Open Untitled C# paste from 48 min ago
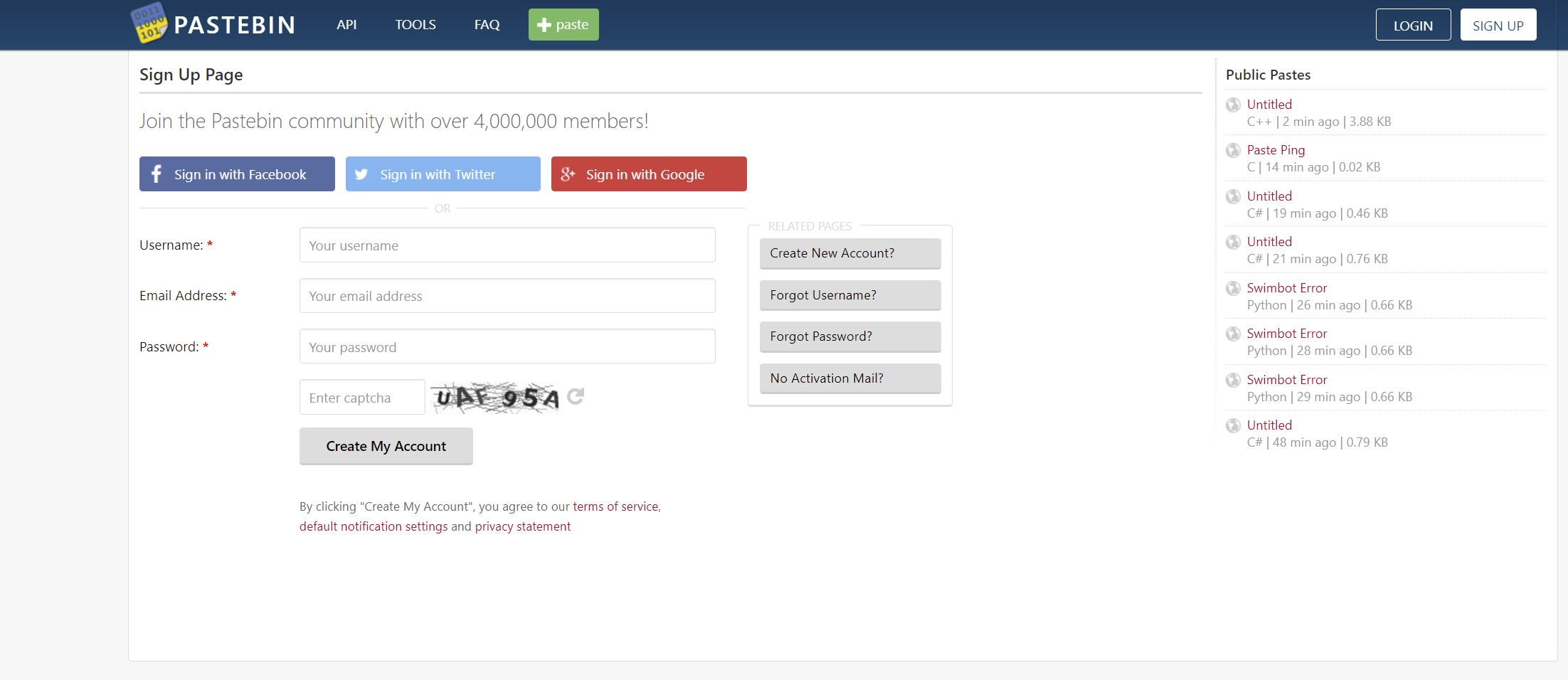 pyautogui.click(x=1269, y=425)
